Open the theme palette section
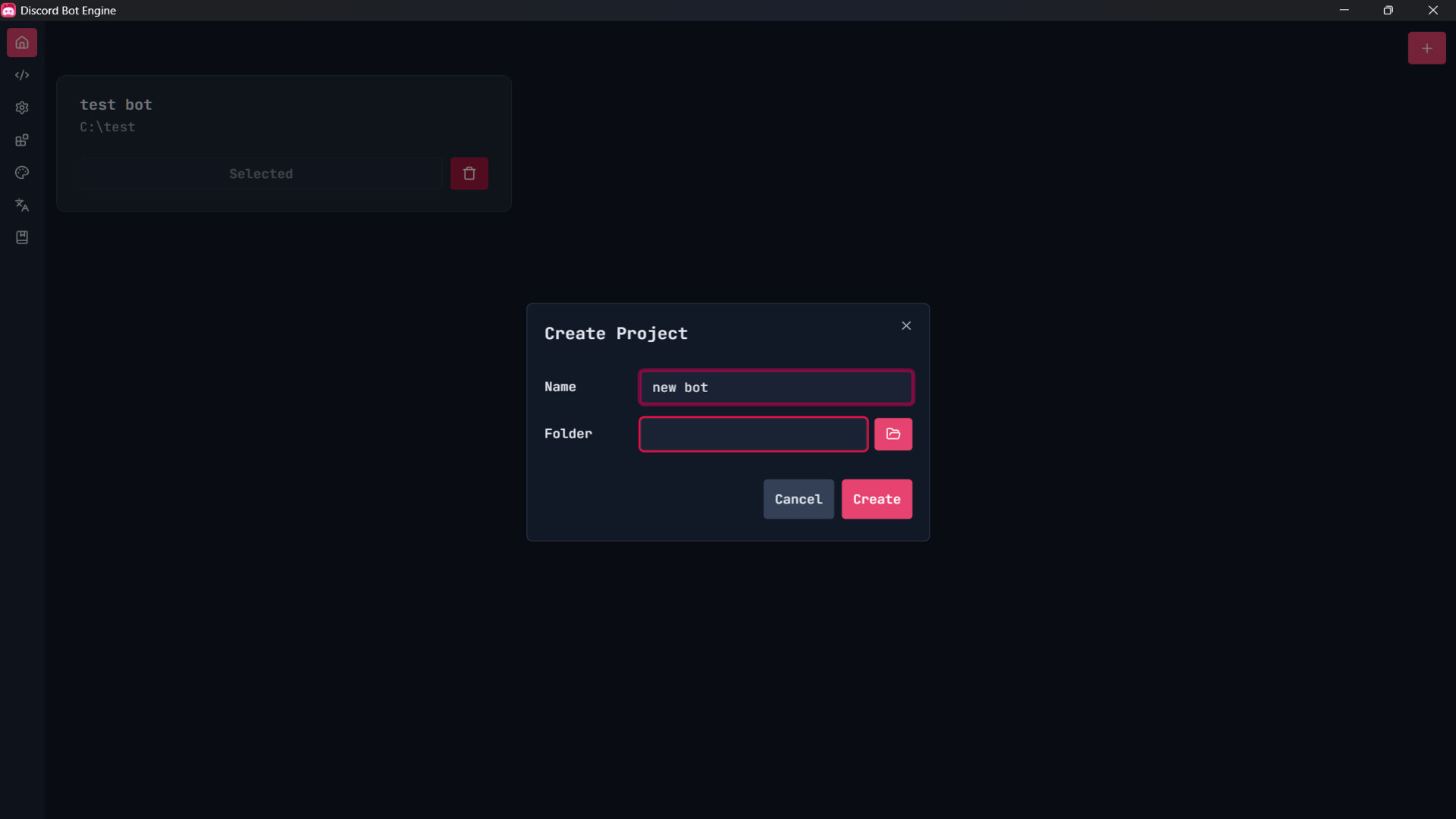Screen dimensions: 1456x819 (x=22, y=173)
